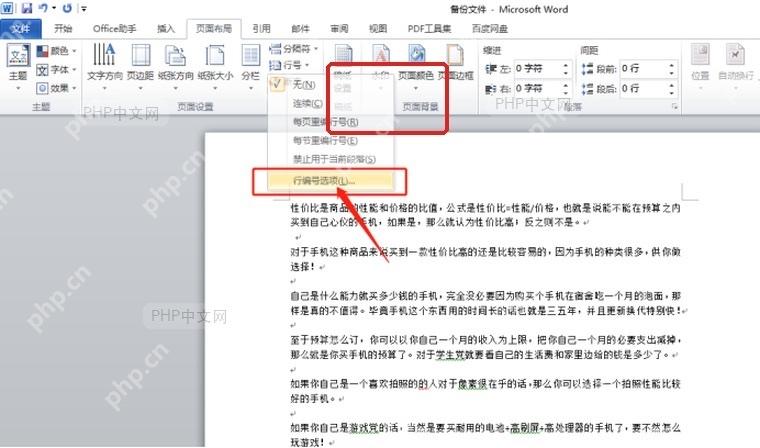Viewport: 760px width, 448px height.
Task: Redo the last action
Action: point(67,8)
